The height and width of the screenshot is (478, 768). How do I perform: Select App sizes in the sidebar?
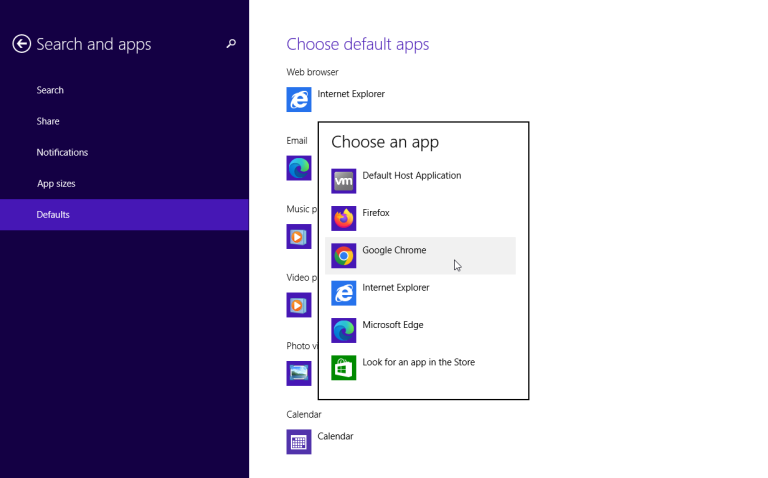[56, 183]
